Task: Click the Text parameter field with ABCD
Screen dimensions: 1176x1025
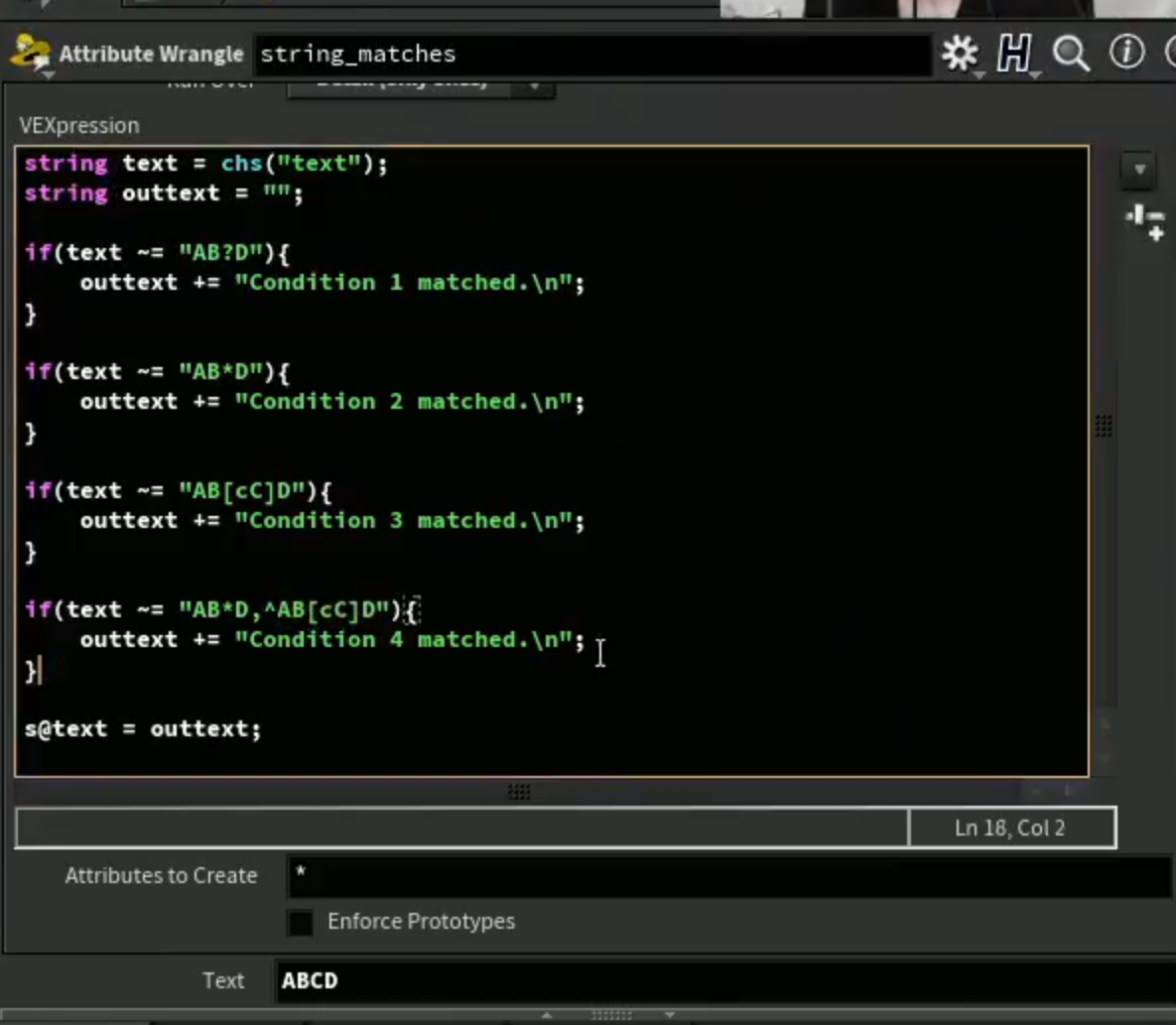Action: pyautogui.click(x=724, y=980)
